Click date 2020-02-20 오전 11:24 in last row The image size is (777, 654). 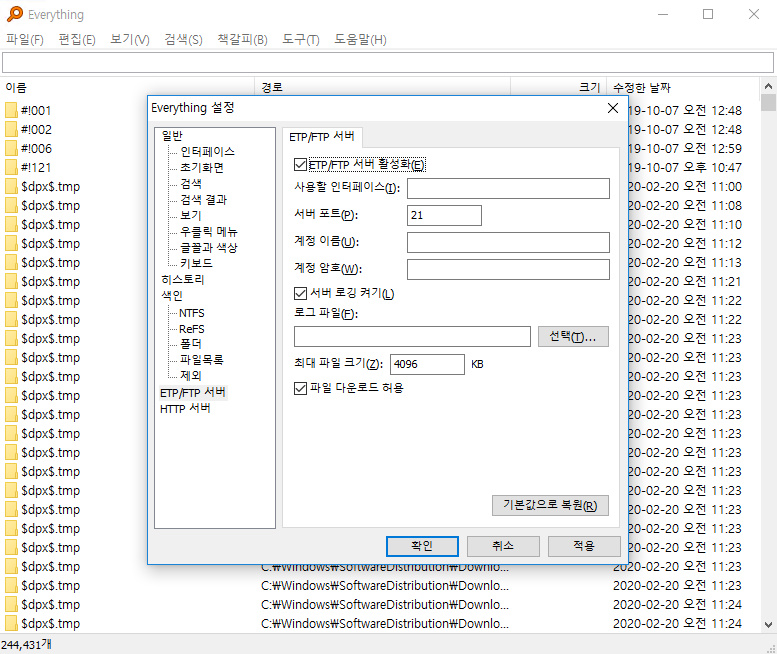(677, 623)
